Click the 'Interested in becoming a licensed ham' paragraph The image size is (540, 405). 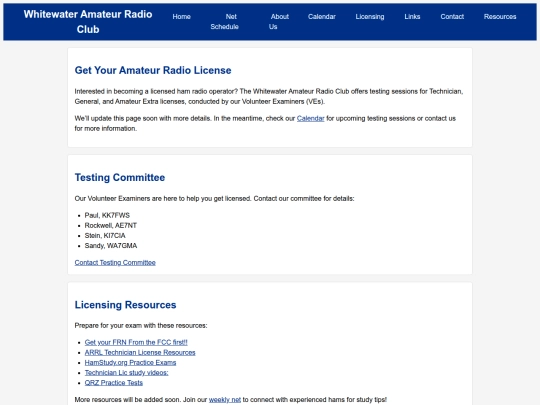point(269,96)
